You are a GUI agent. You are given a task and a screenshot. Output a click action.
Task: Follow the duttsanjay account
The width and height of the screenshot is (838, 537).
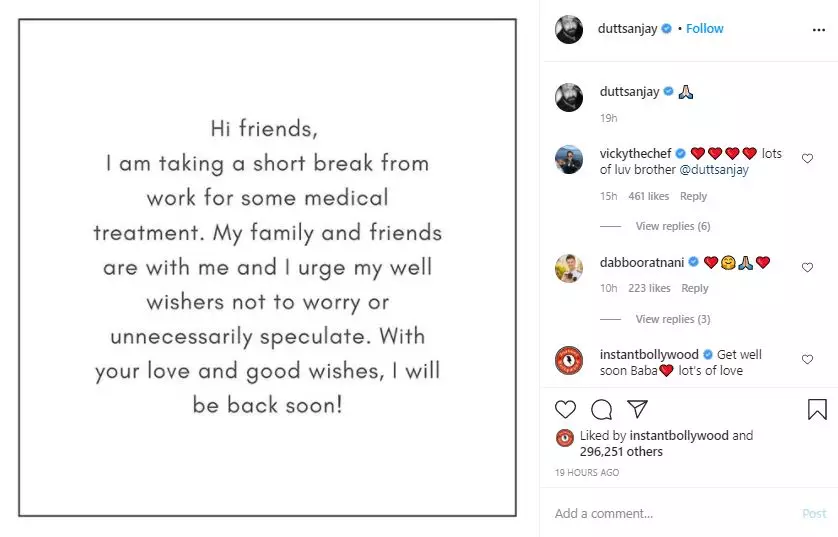point(704,29)
